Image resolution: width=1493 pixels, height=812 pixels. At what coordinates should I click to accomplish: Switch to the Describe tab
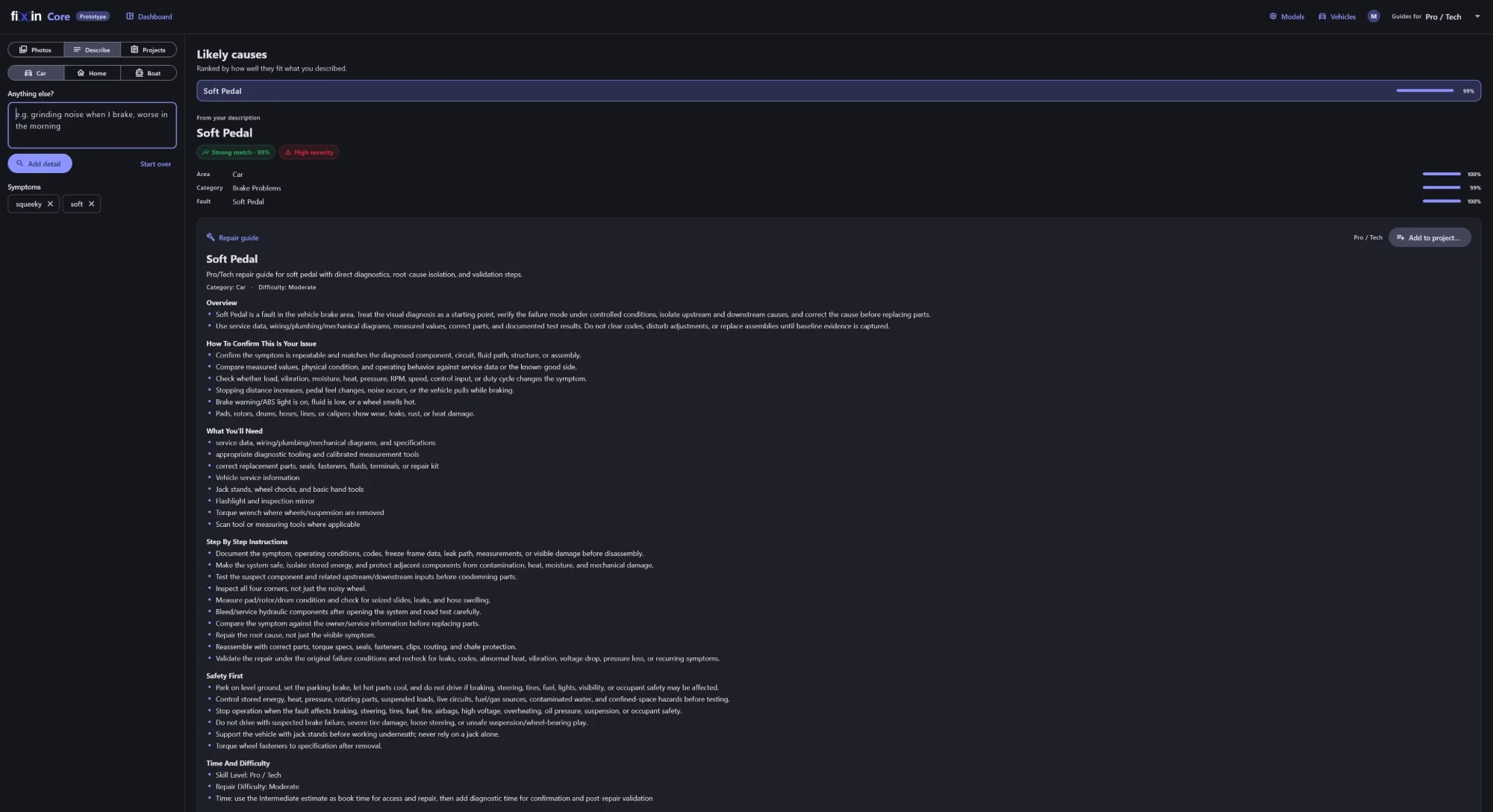pyautogui.click(x=92, y=50)
